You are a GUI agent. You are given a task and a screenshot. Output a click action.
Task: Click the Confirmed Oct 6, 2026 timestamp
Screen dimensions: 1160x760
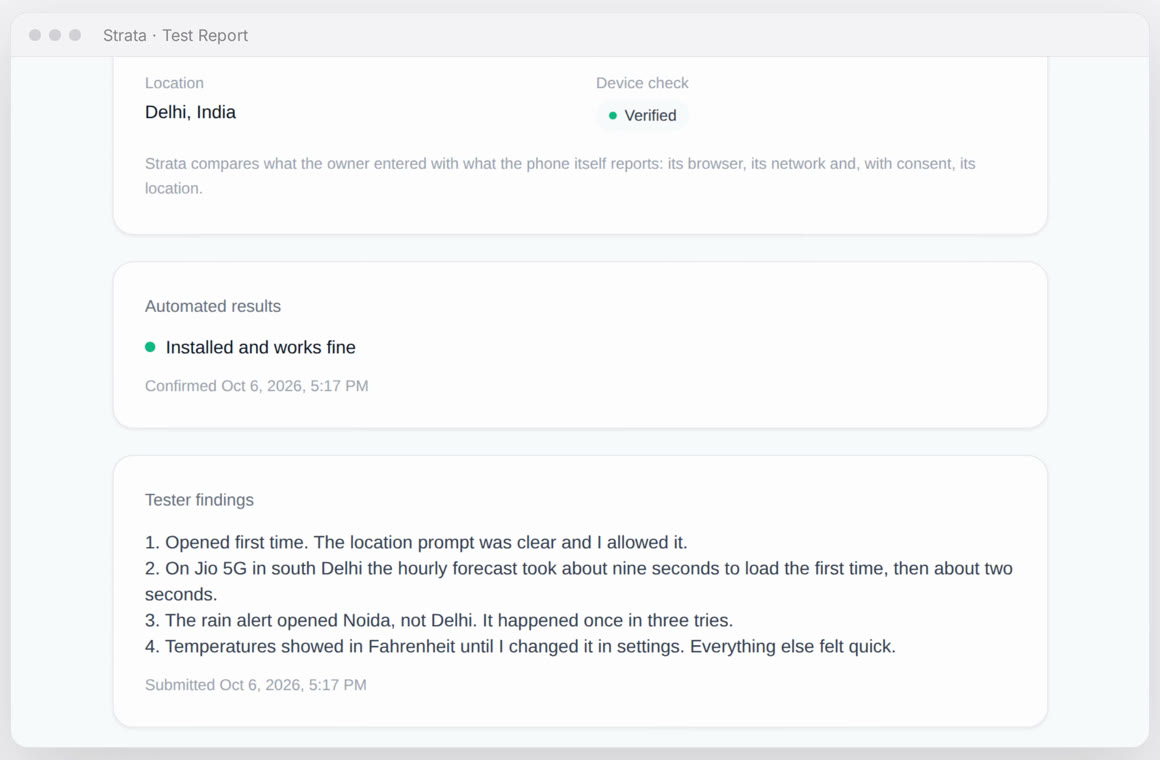[x=257, y=386]
